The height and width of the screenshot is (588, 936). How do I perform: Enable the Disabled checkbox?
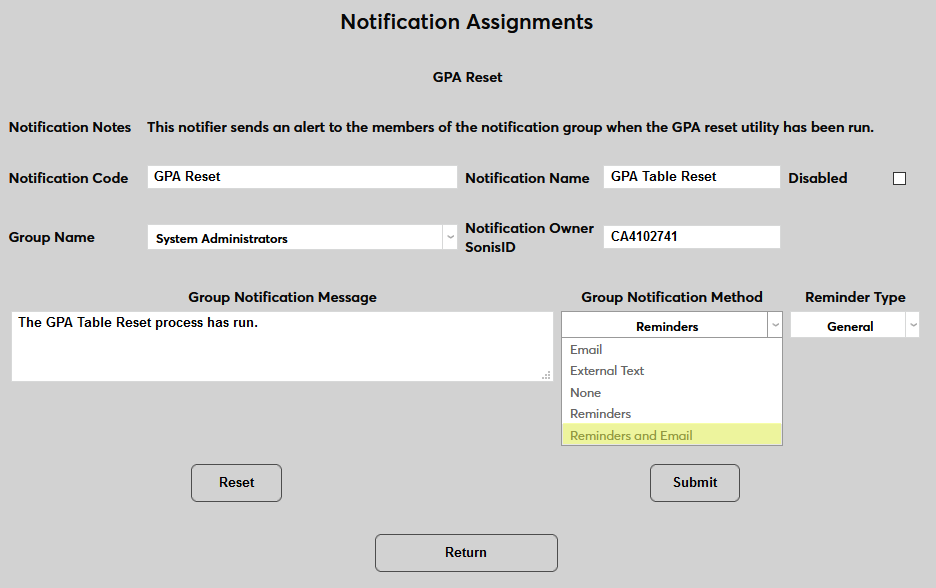coord(898,178)
